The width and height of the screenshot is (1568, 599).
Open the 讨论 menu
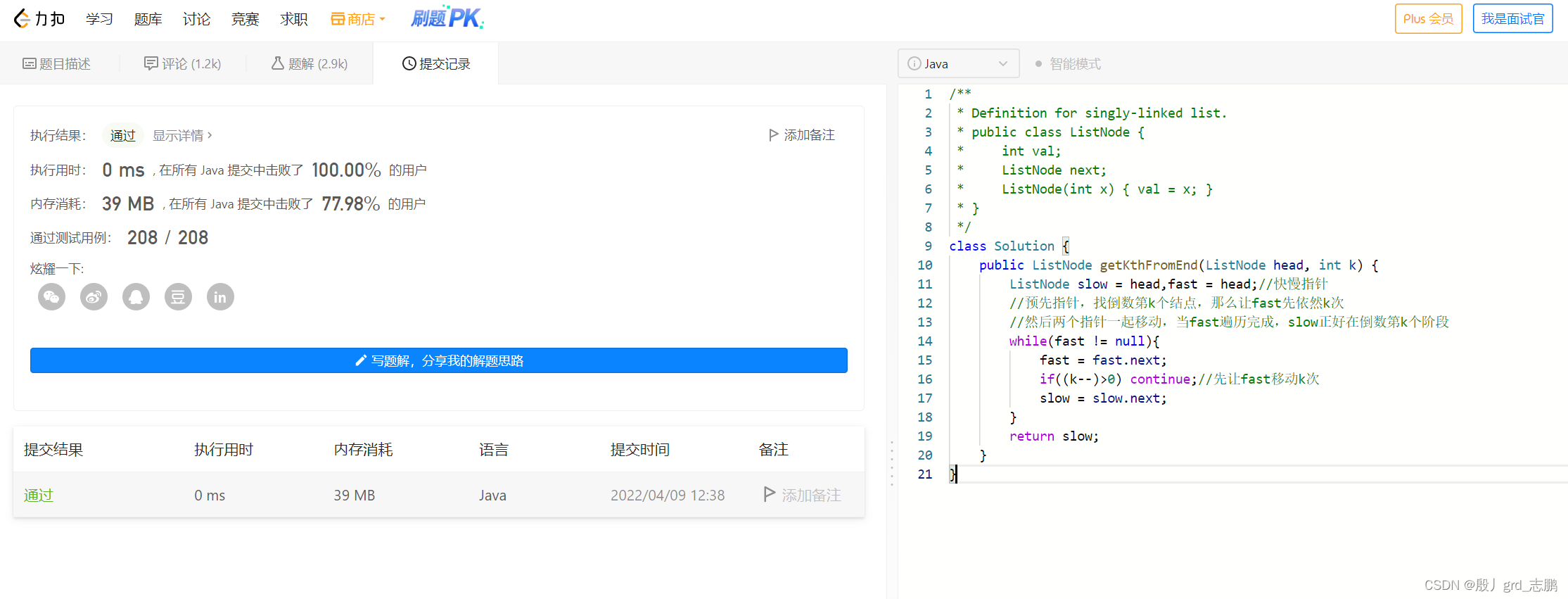196,19
